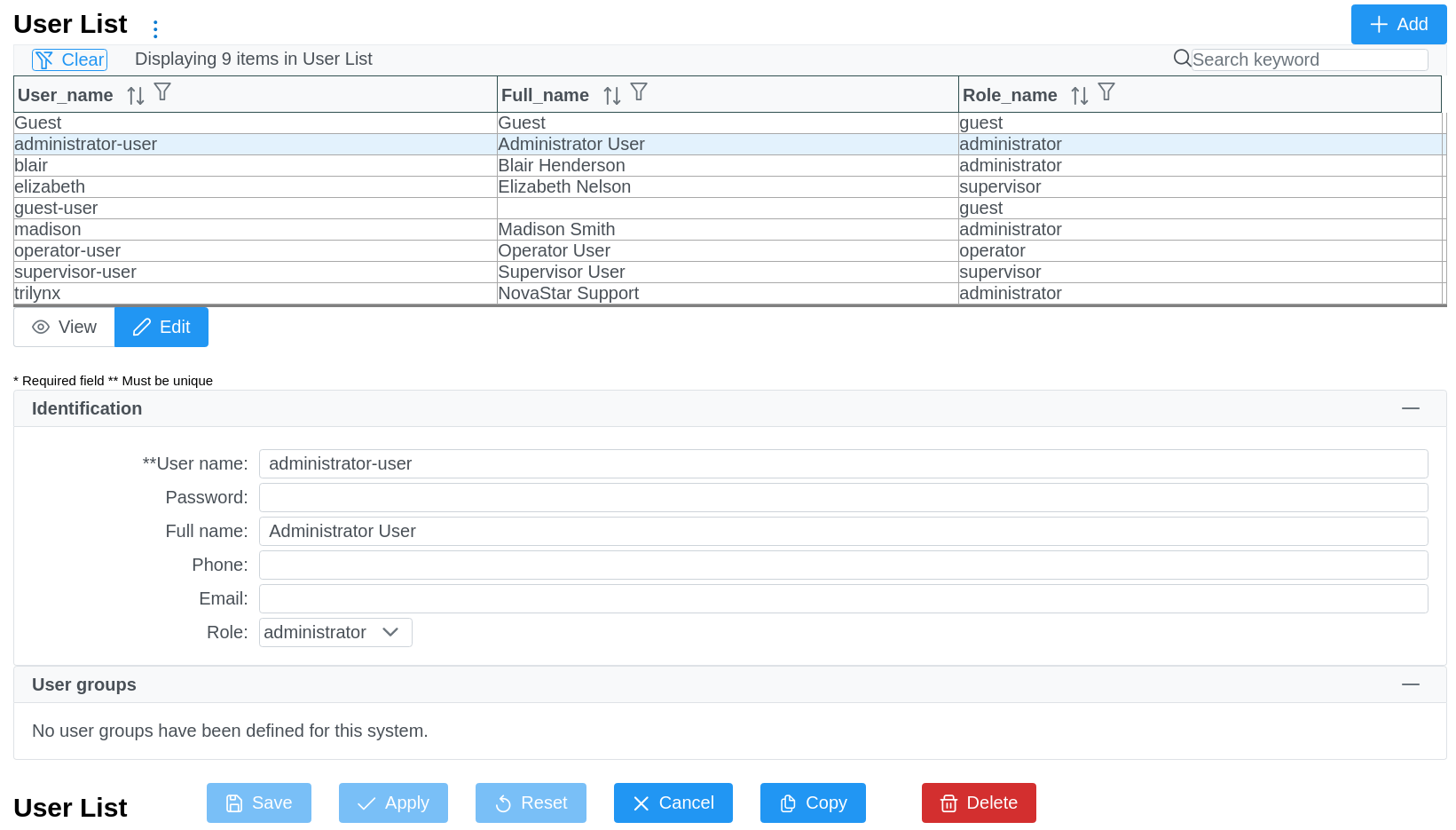Switch to the Edit tab

pos(161,327)
